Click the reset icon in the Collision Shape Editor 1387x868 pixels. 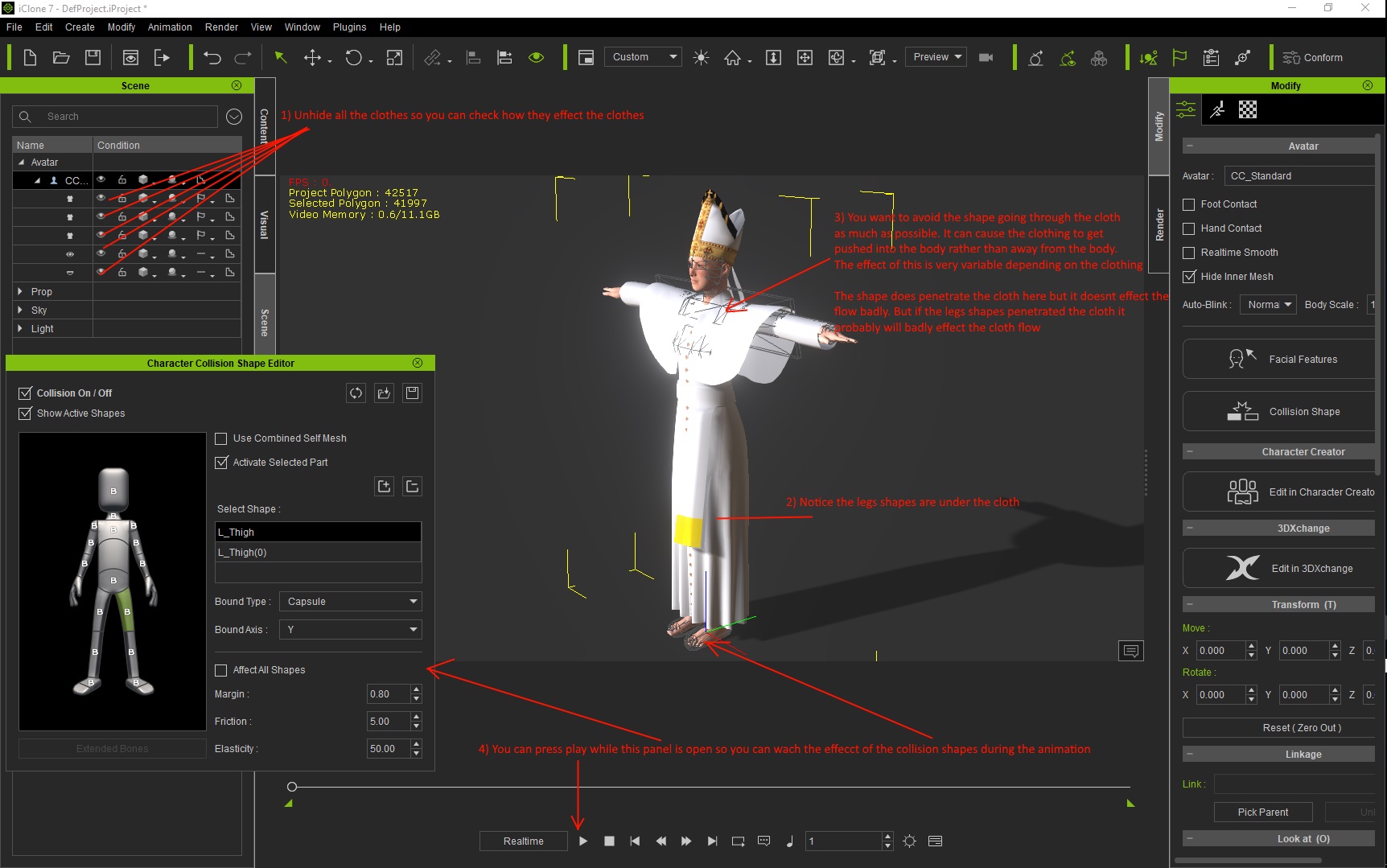(356, 393)
